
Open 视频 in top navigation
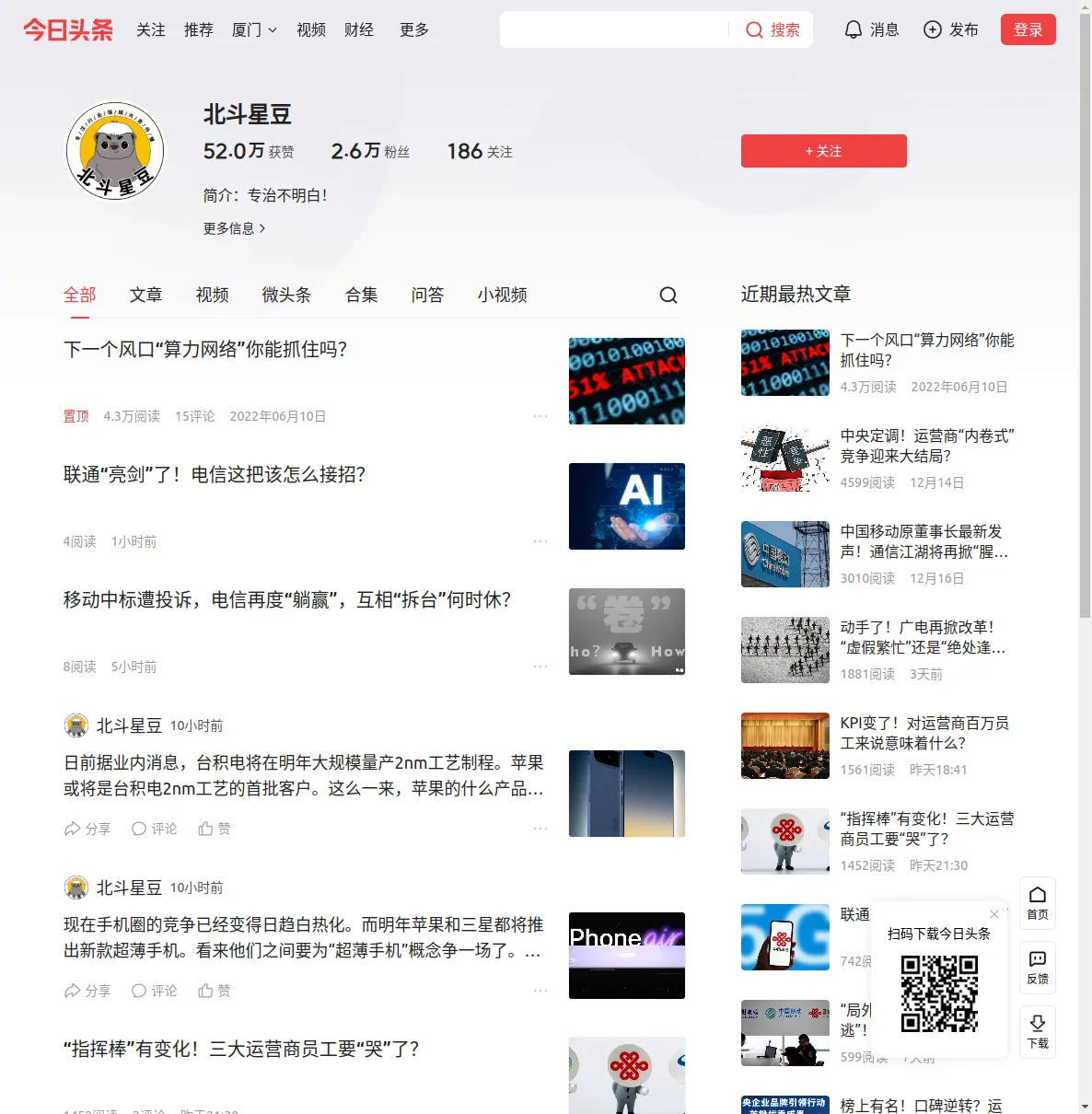point(311,29)
